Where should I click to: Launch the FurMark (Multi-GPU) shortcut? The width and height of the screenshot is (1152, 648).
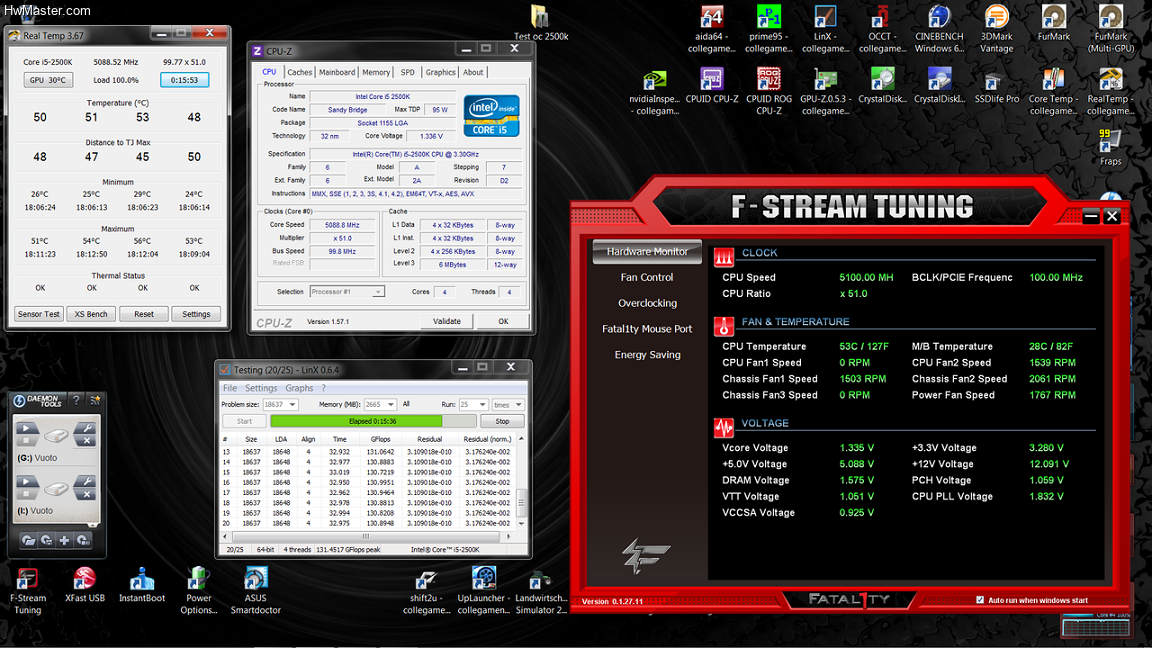(x=1110, y=29)
